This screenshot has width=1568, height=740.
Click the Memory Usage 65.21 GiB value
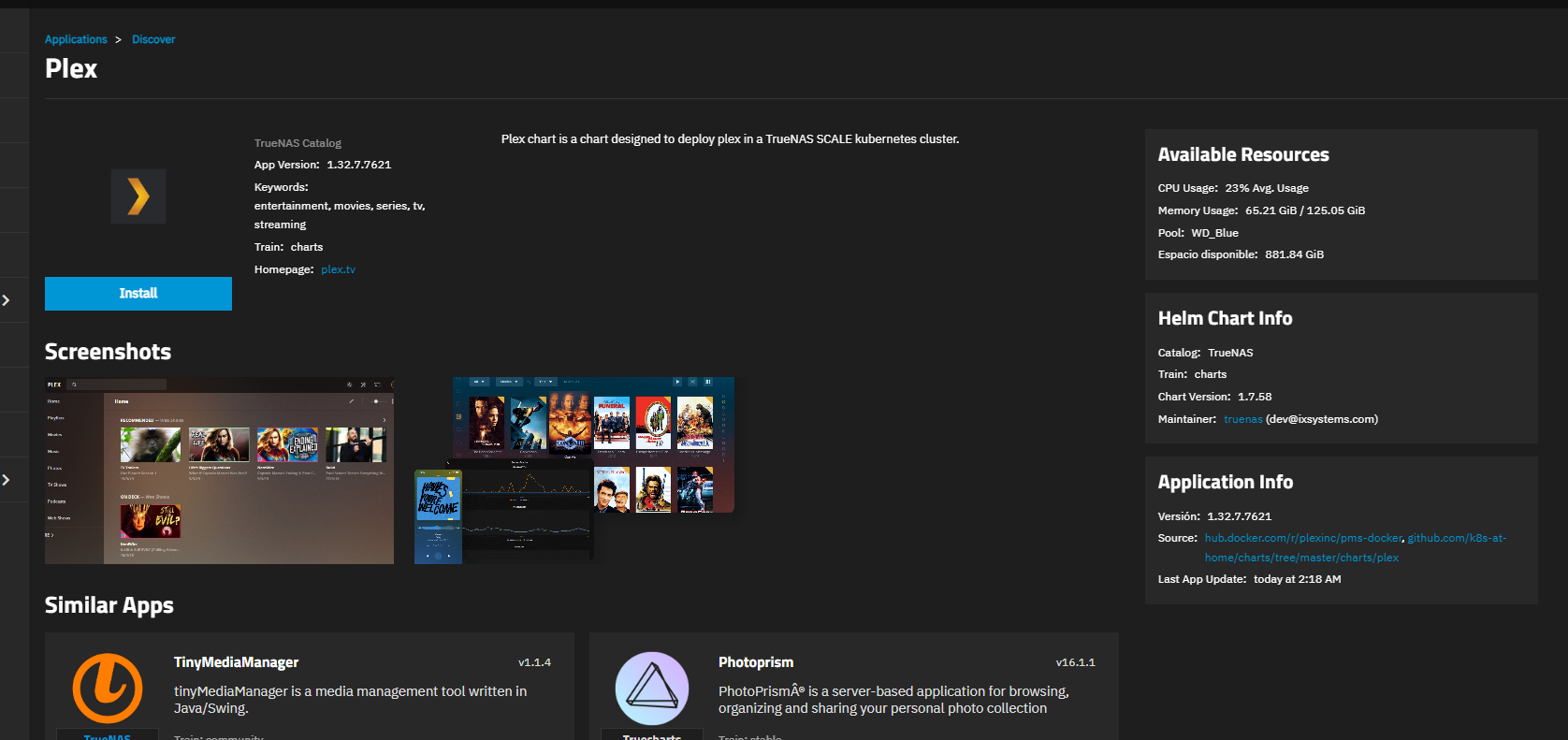(x=1305, y=210)
